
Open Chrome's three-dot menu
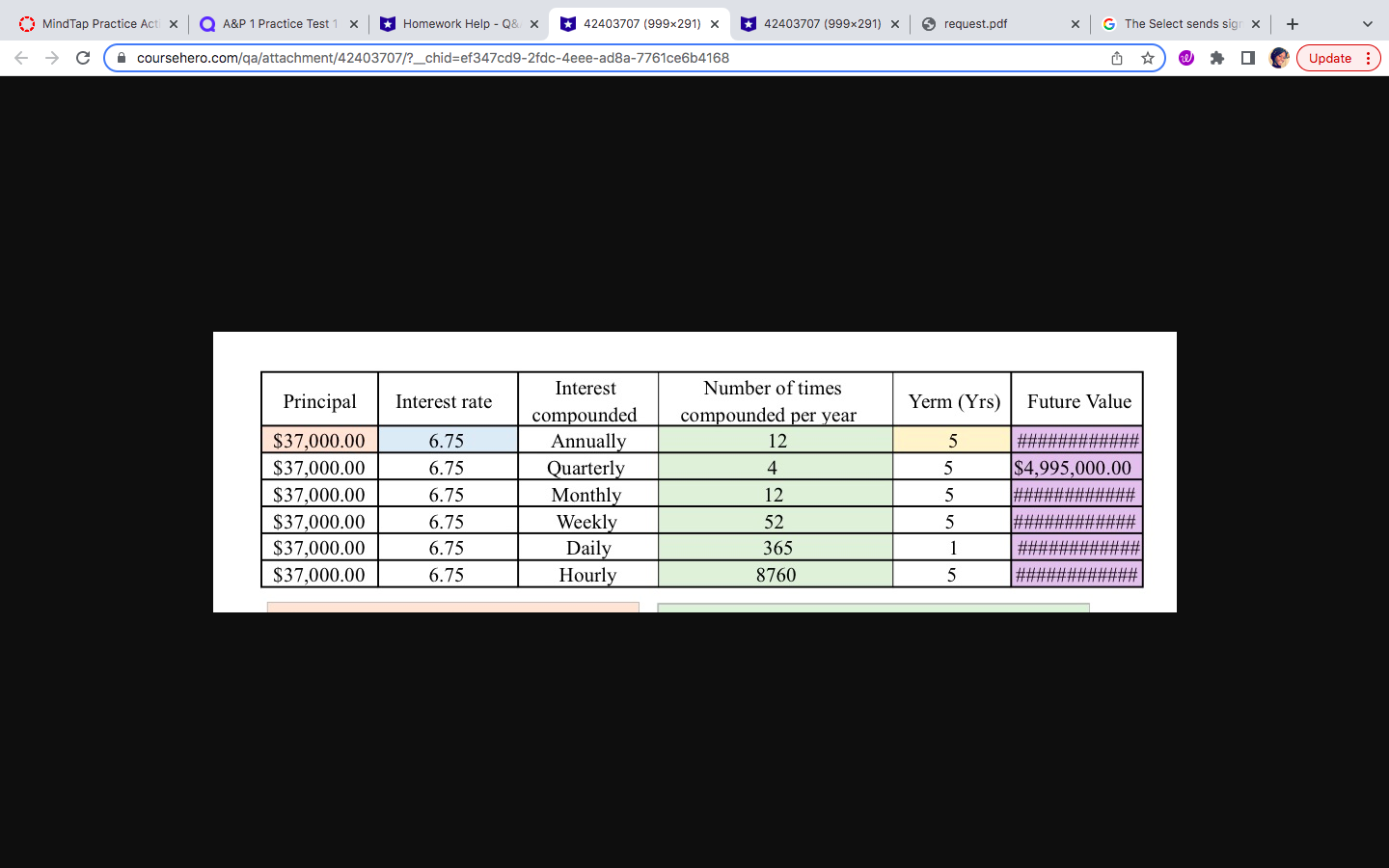[1368, 58]
